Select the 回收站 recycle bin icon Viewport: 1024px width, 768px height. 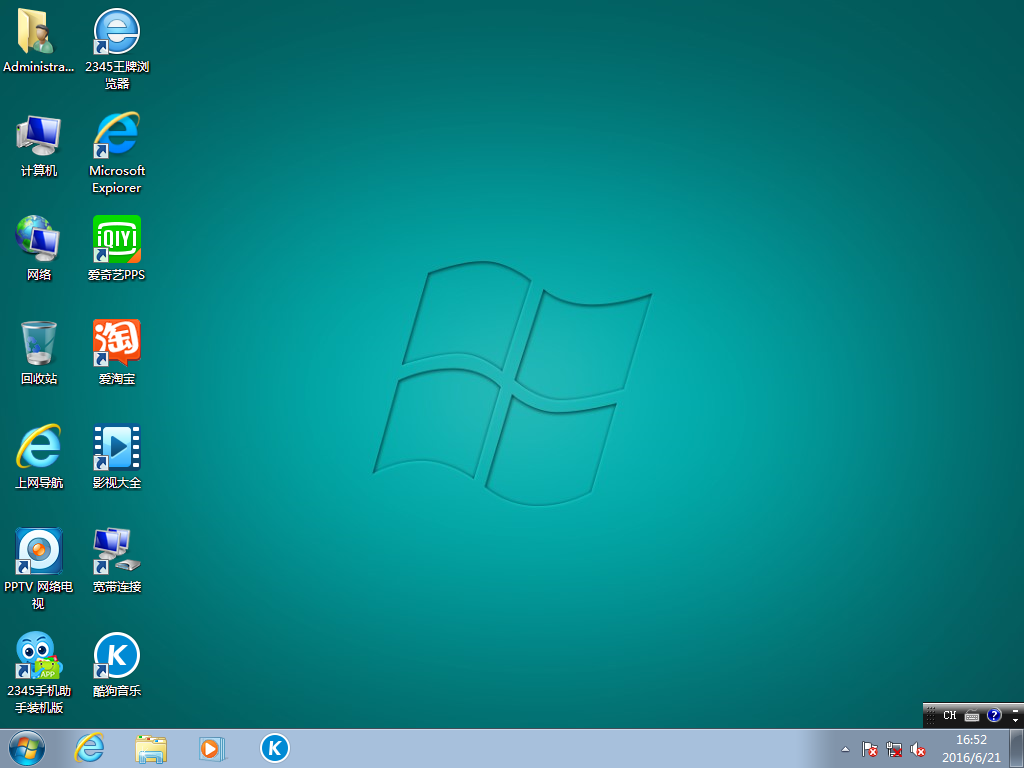click(39, 353)
